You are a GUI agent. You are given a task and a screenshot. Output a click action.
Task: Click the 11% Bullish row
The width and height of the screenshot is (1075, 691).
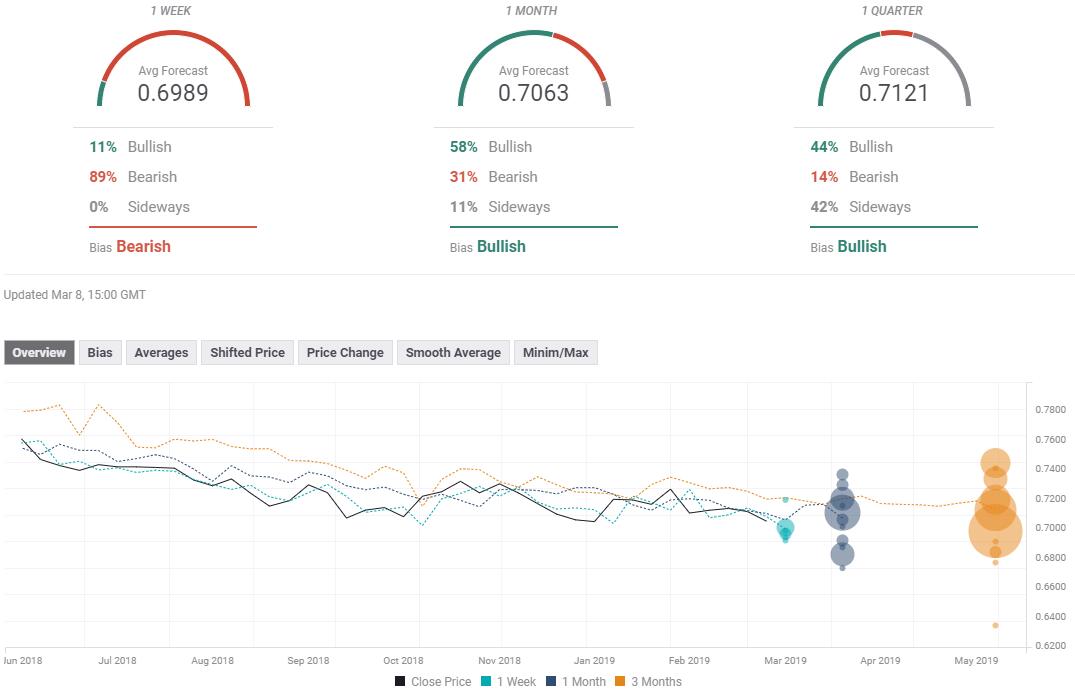130,147
